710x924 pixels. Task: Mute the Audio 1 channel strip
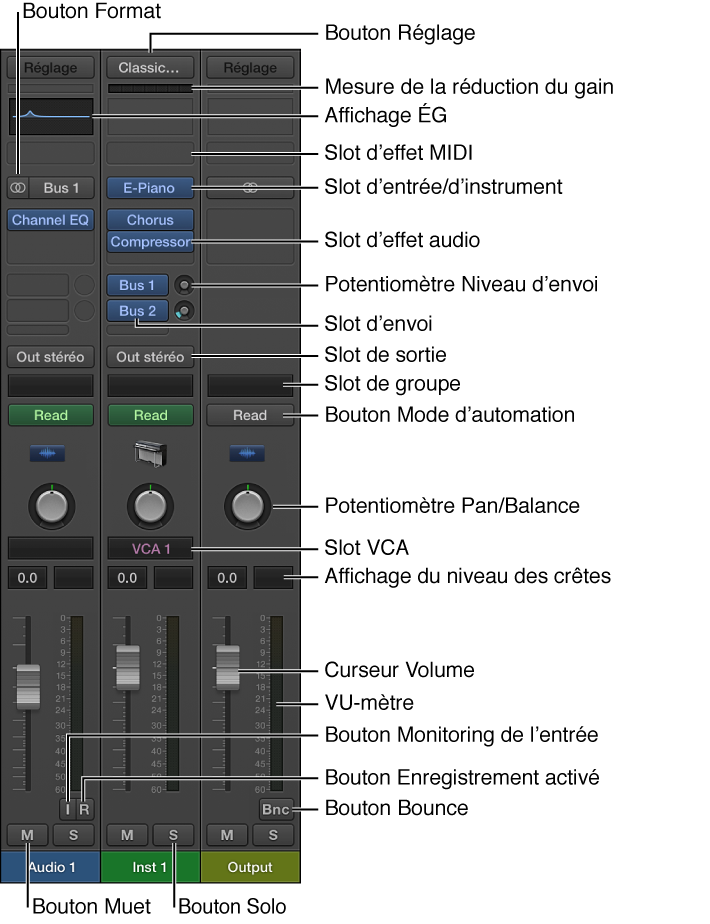click(x=28, y=835)
